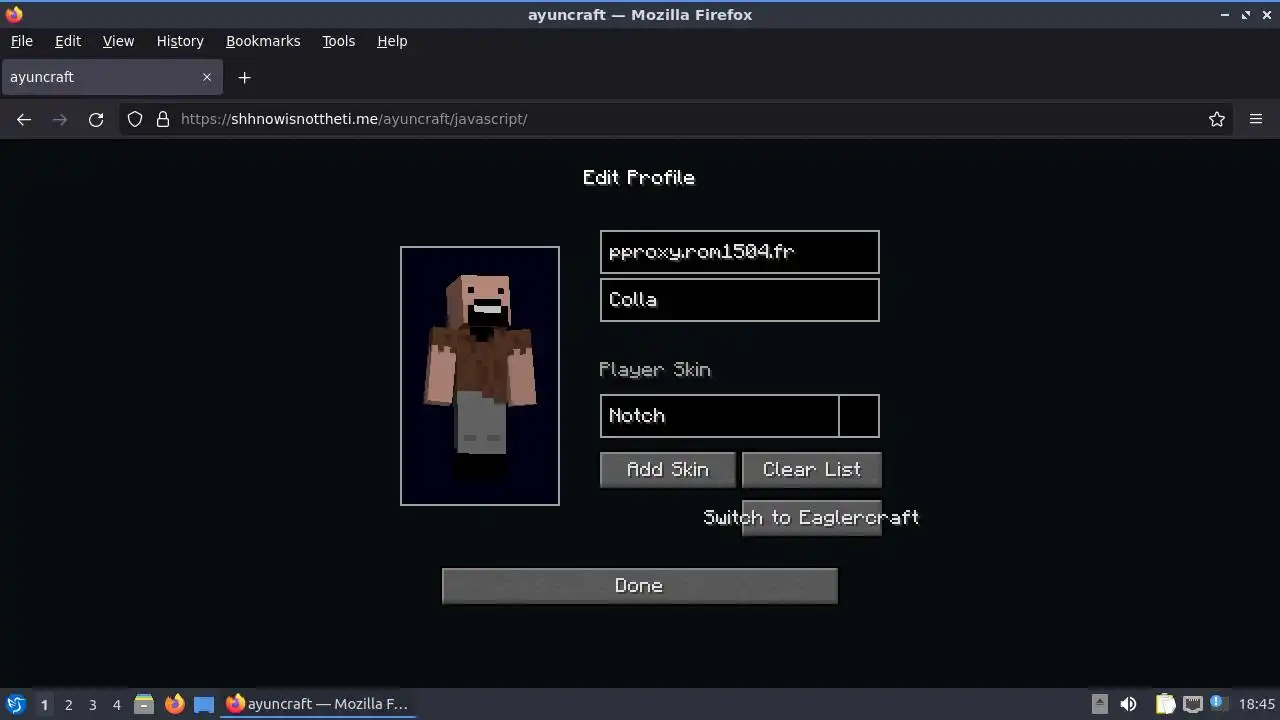This screenshot has height=720, width=1280.
Task: Switch to workspace 2
Action: pyautogui.click(x=68, y=704)
